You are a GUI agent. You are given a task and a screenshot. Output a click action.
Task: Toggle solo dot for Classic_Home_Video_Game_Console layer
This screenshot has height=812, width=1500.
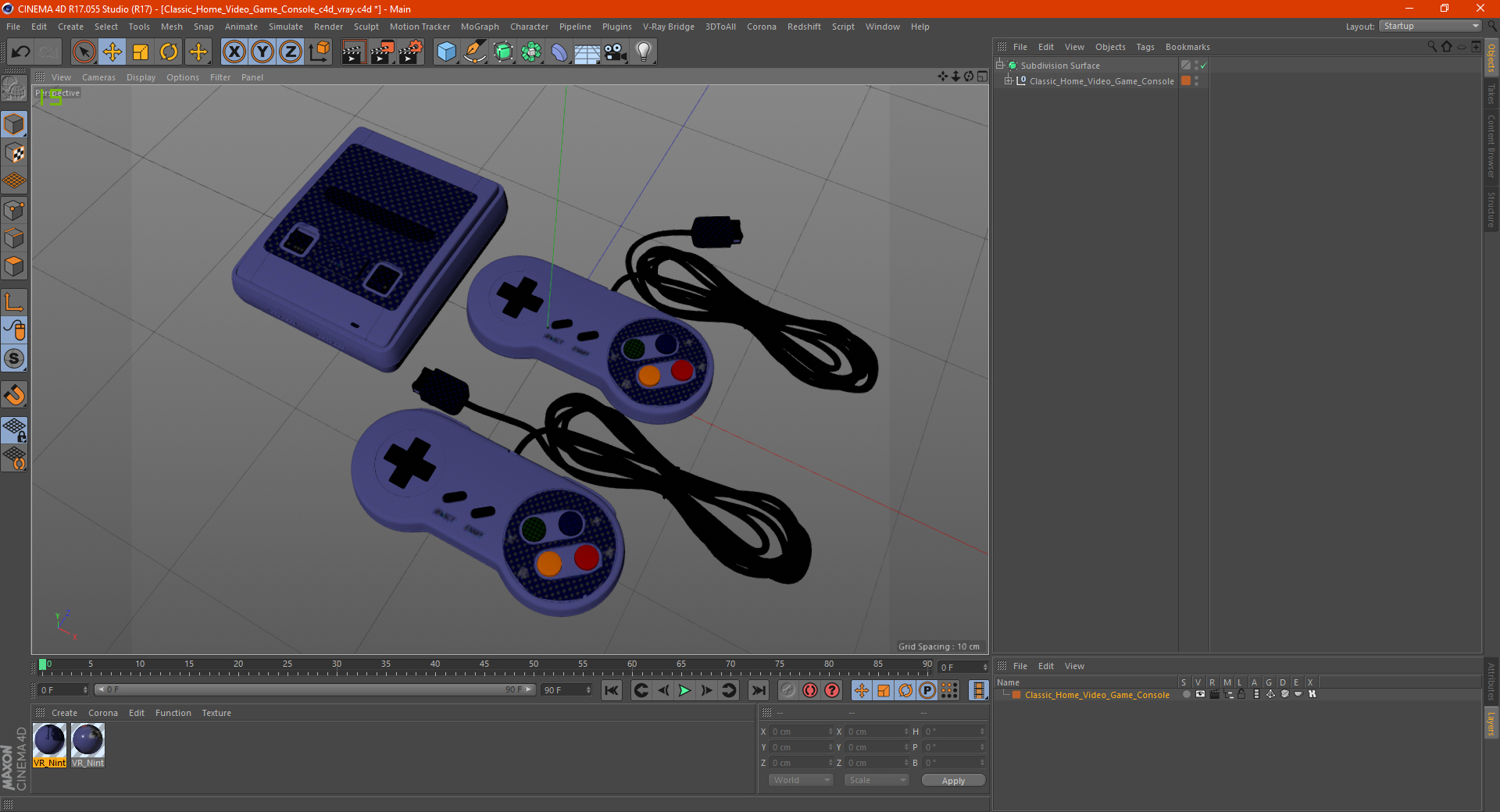[1186, 694]
